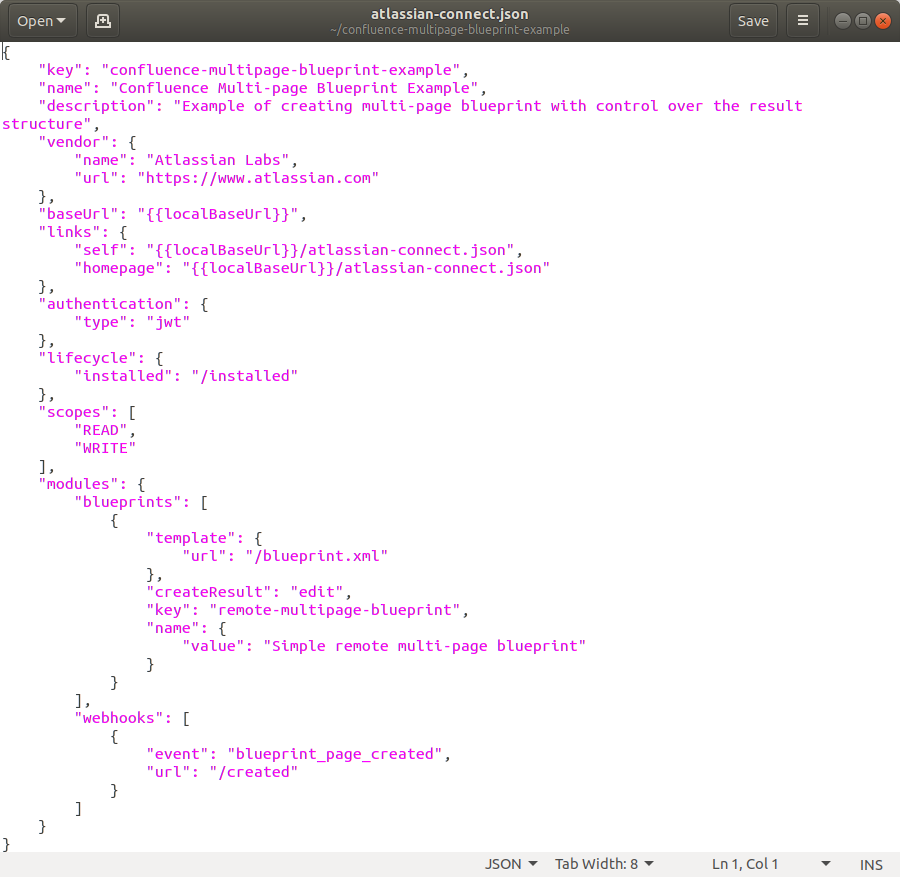This screenshot has width=900, height=877.
Task: Click the "blueprints" property key
Action: coord(127,502)
